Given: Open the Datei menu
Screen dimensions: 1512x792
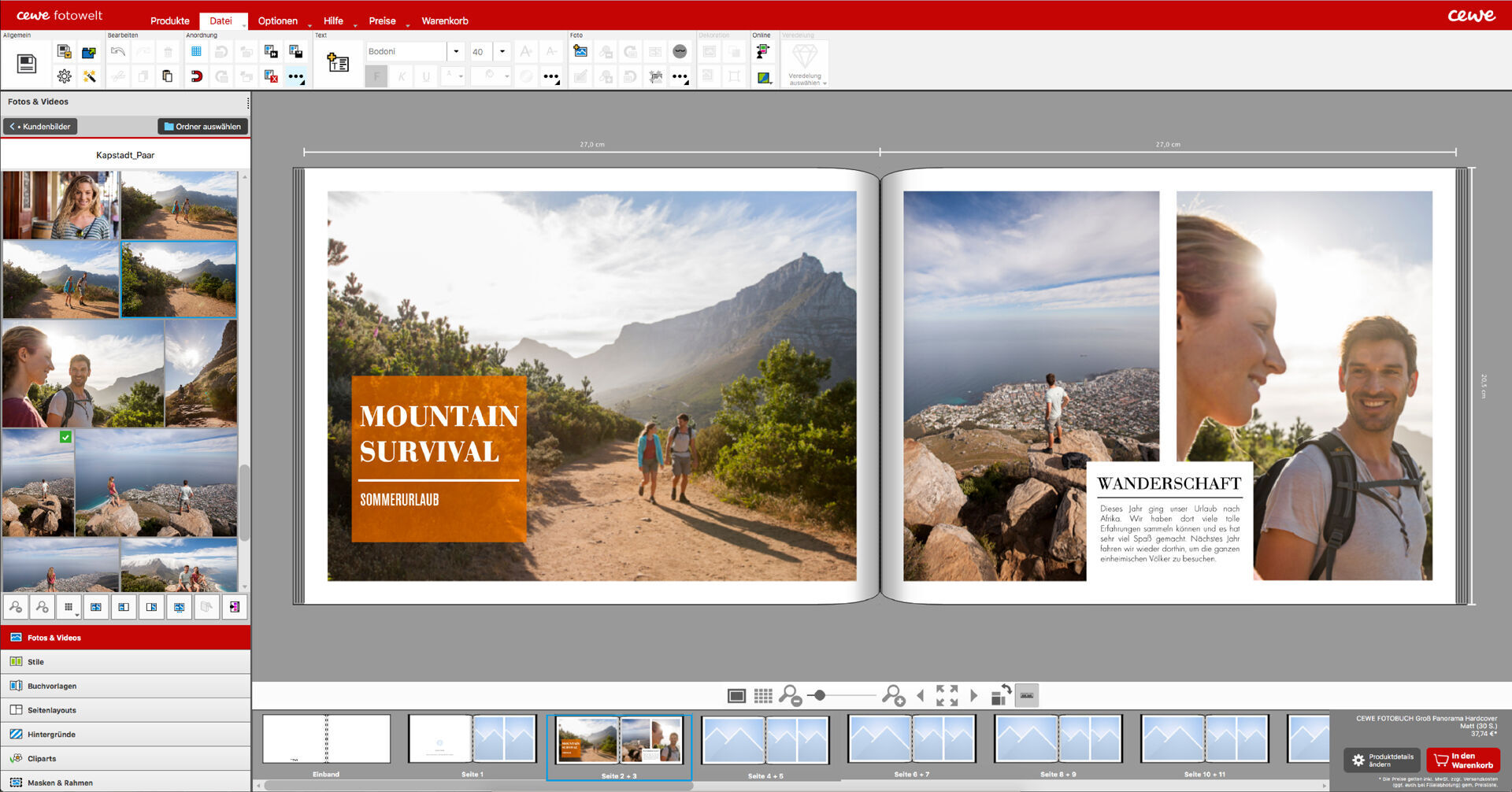Looking at the screenshot, I should (x=221, y=20).
